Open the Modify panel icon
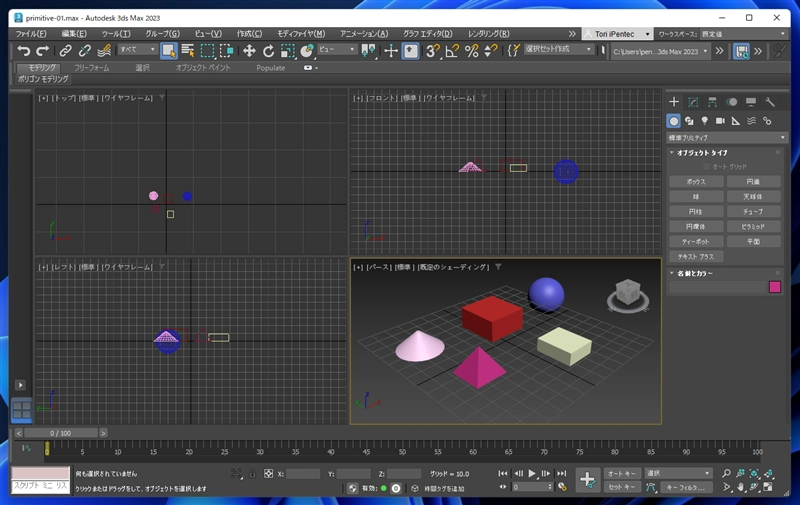Viewport: 800px width, 505px height. pos(693,102)
